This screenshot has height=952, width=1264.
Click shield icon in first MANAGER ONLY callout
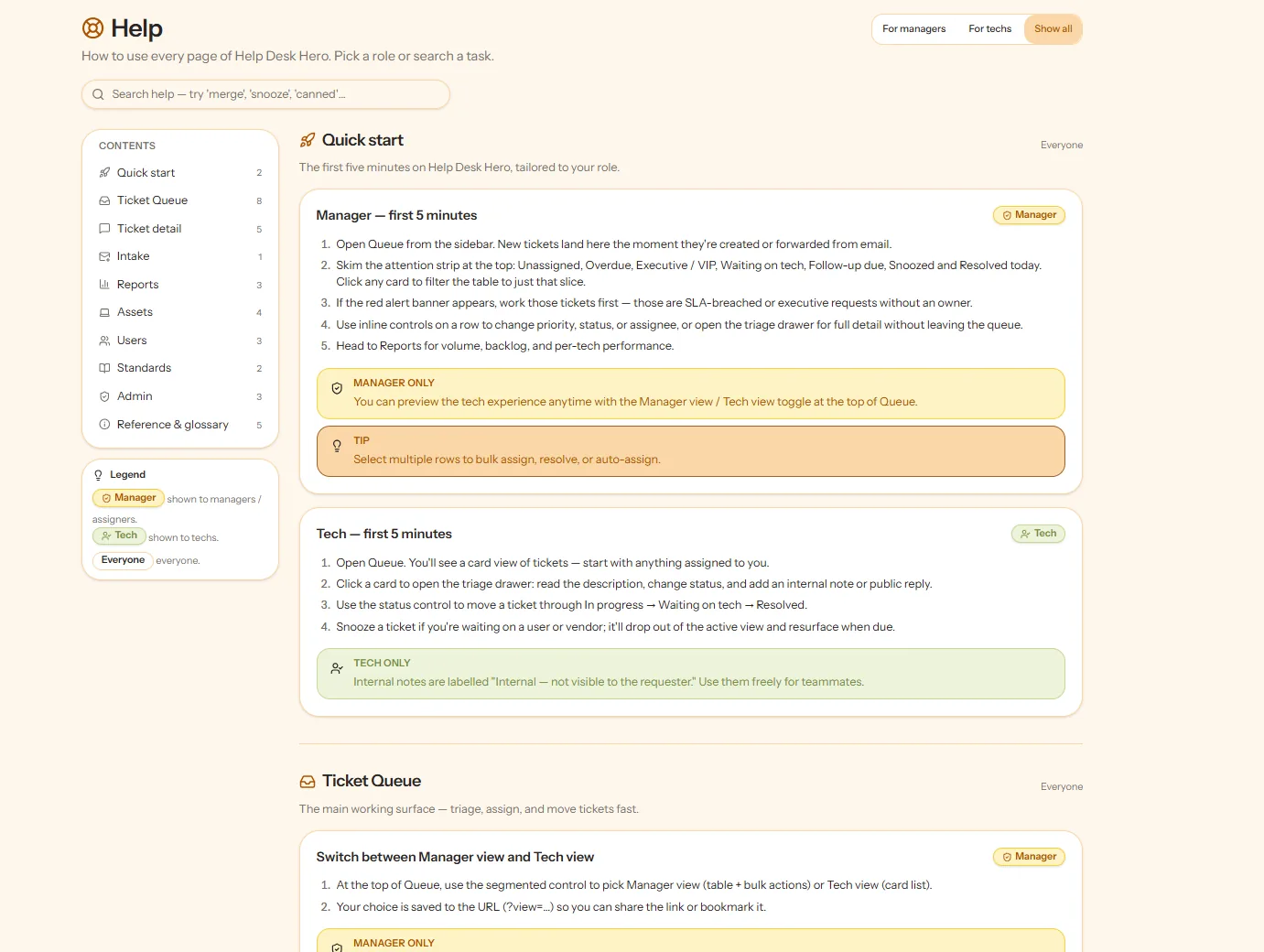[337, 388]
